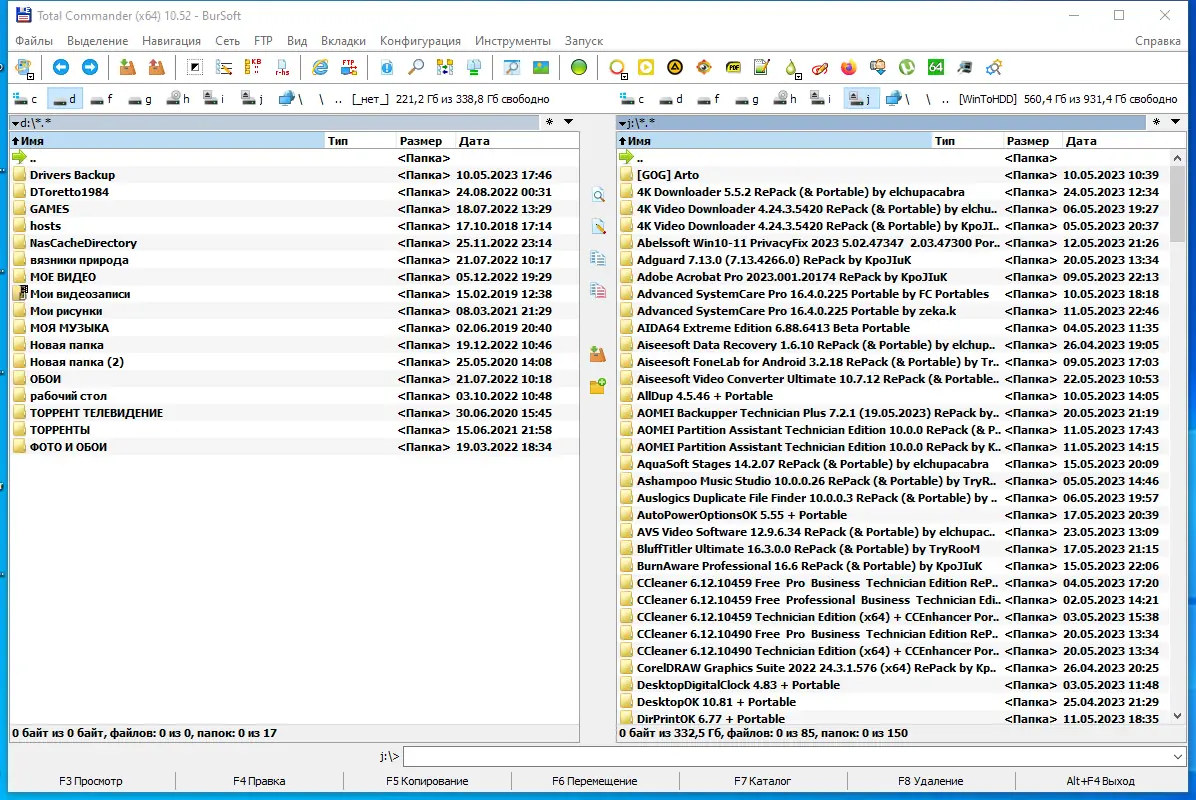Open the Конфигурация menu
The image size is (1196, 800).
[420, 41]
